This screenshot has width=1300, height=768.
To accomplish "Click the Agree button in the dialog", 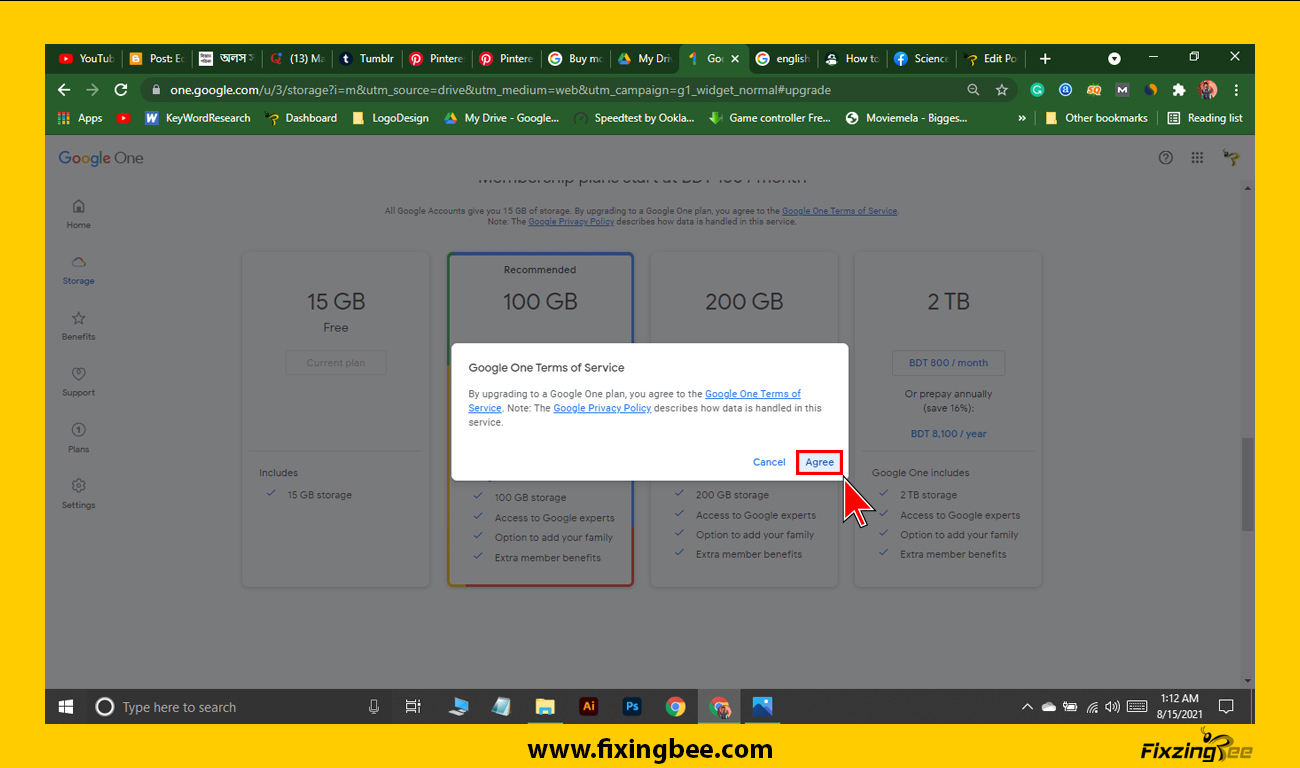I will pos(819,462).
